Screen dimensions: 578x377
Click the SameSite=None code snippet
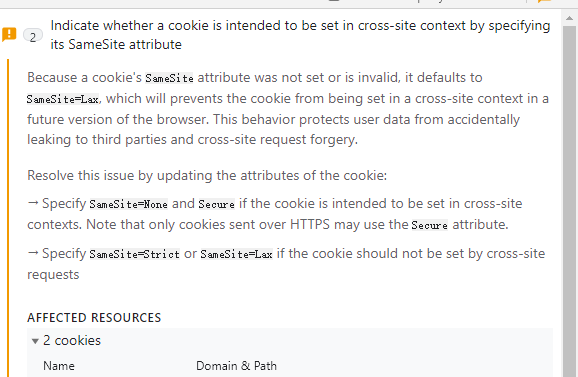click(128, 204)
